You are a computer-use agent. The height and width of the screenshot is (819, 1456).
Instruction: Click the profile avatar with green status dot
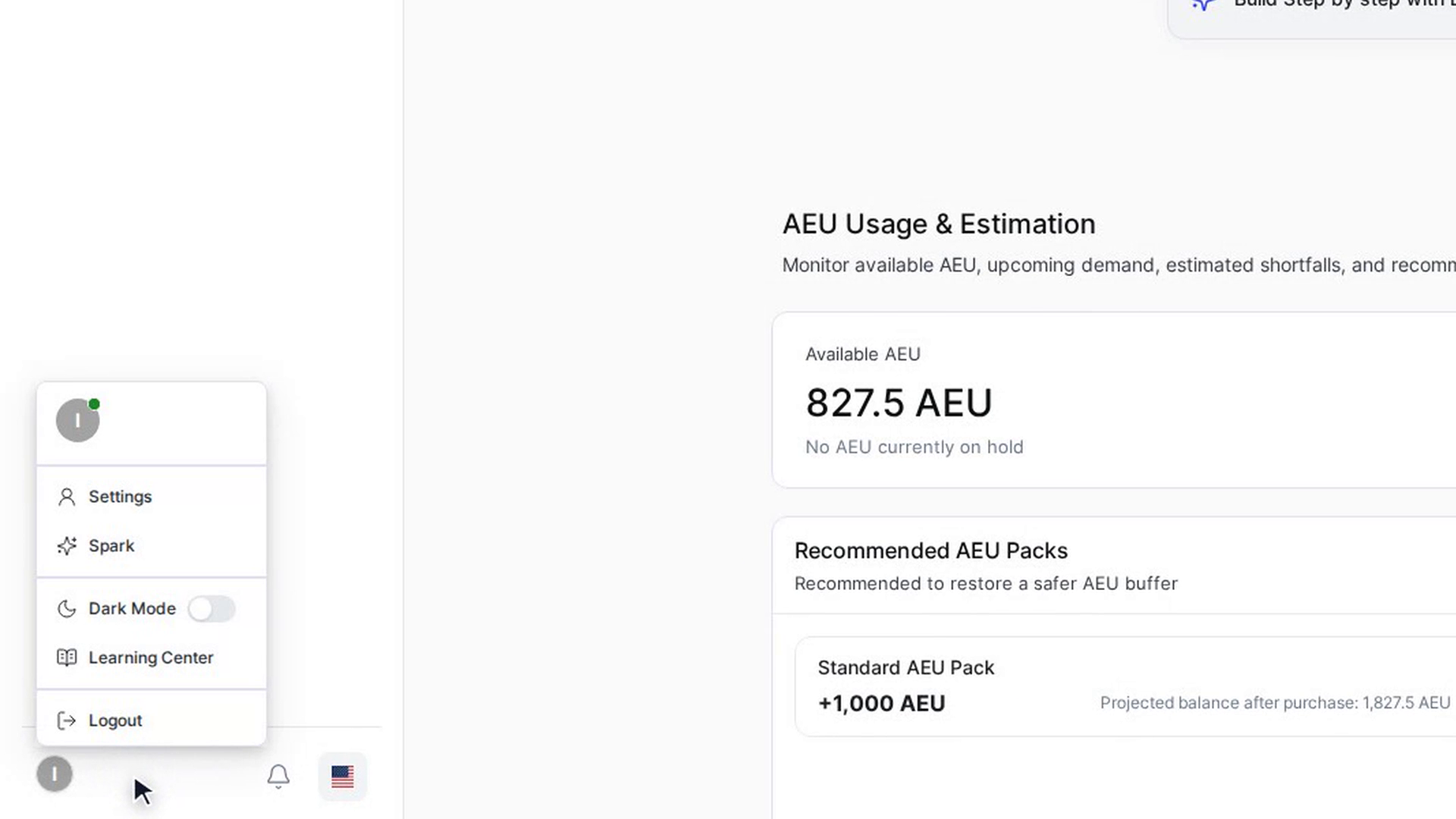[78, 420]
